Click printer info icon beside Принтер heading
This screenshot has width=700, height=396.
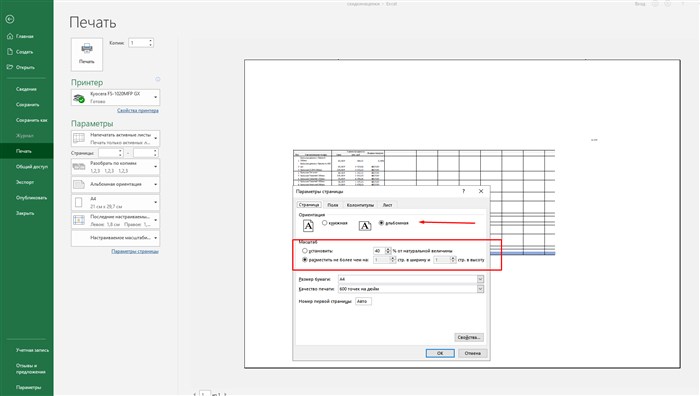[158, 79]
